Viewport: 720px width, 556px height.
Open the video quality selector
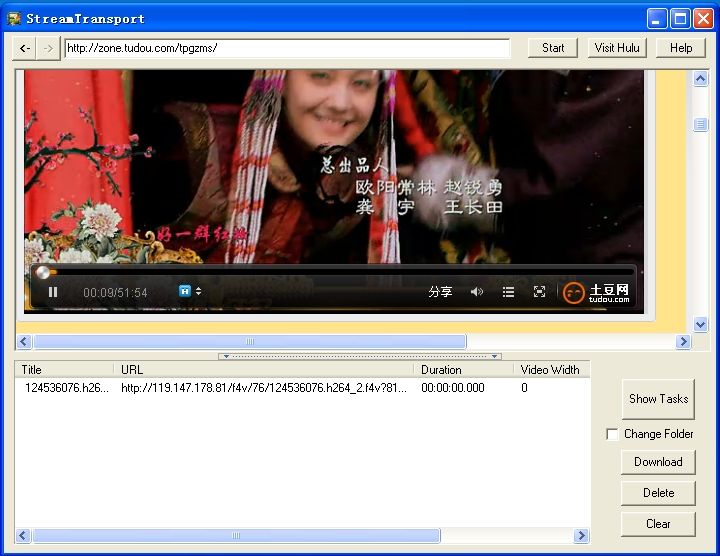click(x=189, y=292)
